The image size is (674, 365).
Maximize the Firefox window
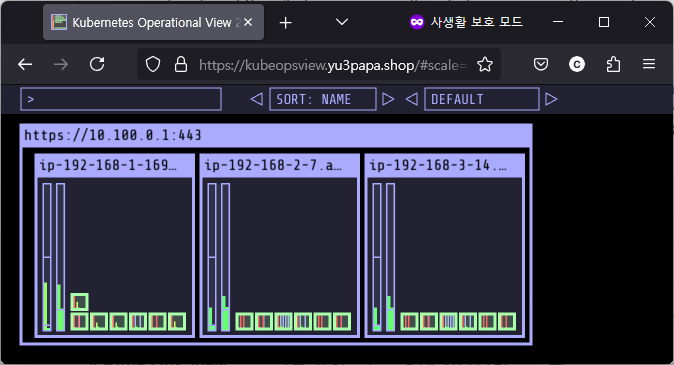click(x=604, y=22)
